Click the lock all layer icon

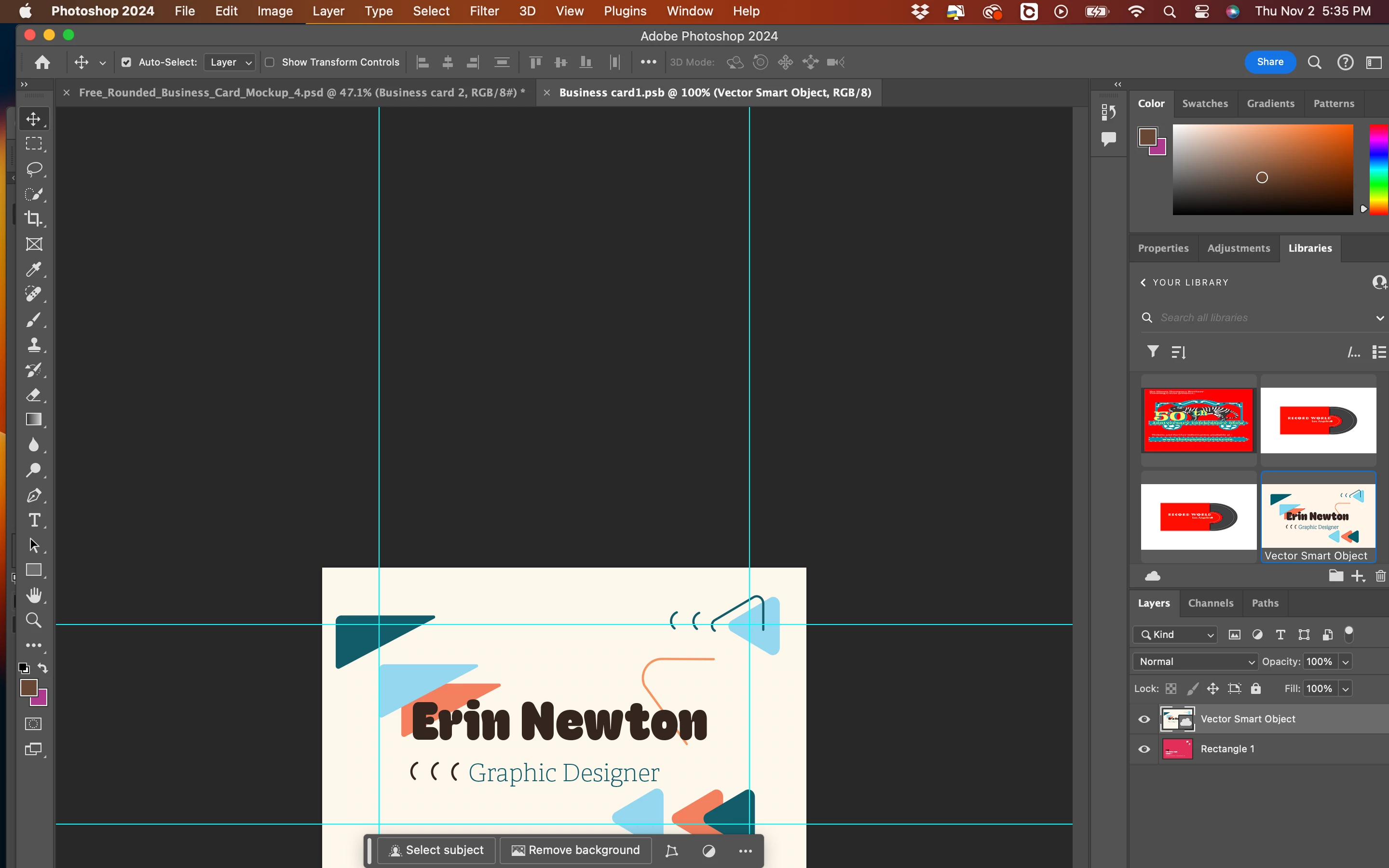pos(1256,688)
